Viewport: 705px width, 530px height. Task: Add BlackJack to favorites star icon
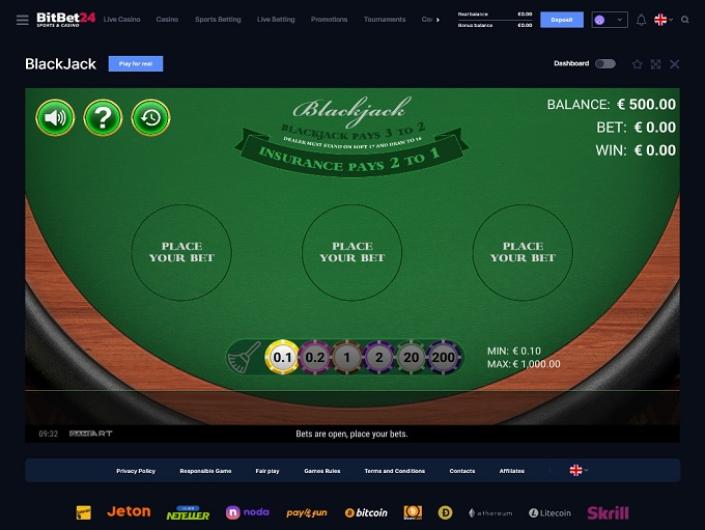(x=637, y=64)
